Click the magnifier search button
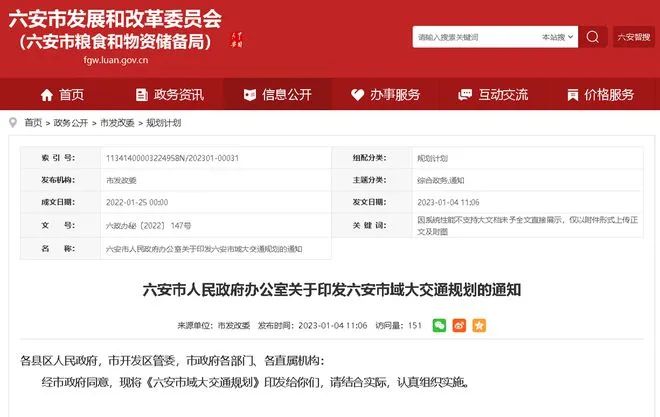This screenshot has width=660, height=417. pos(593,37)
